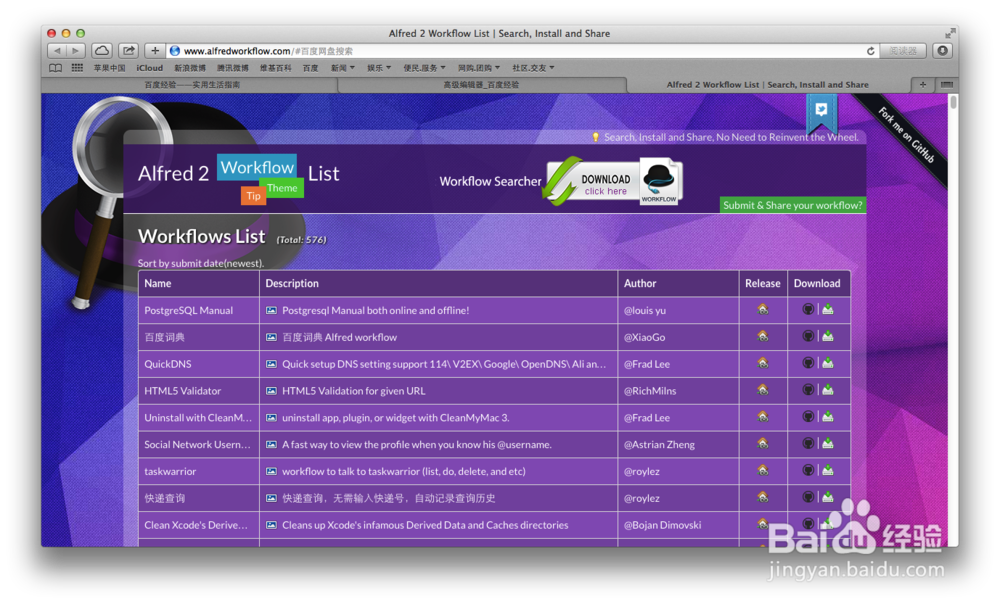Screen dimensions: 1000x604
Task: Select the Alfred 2 Workflow List tab
Action: [767, 84]
